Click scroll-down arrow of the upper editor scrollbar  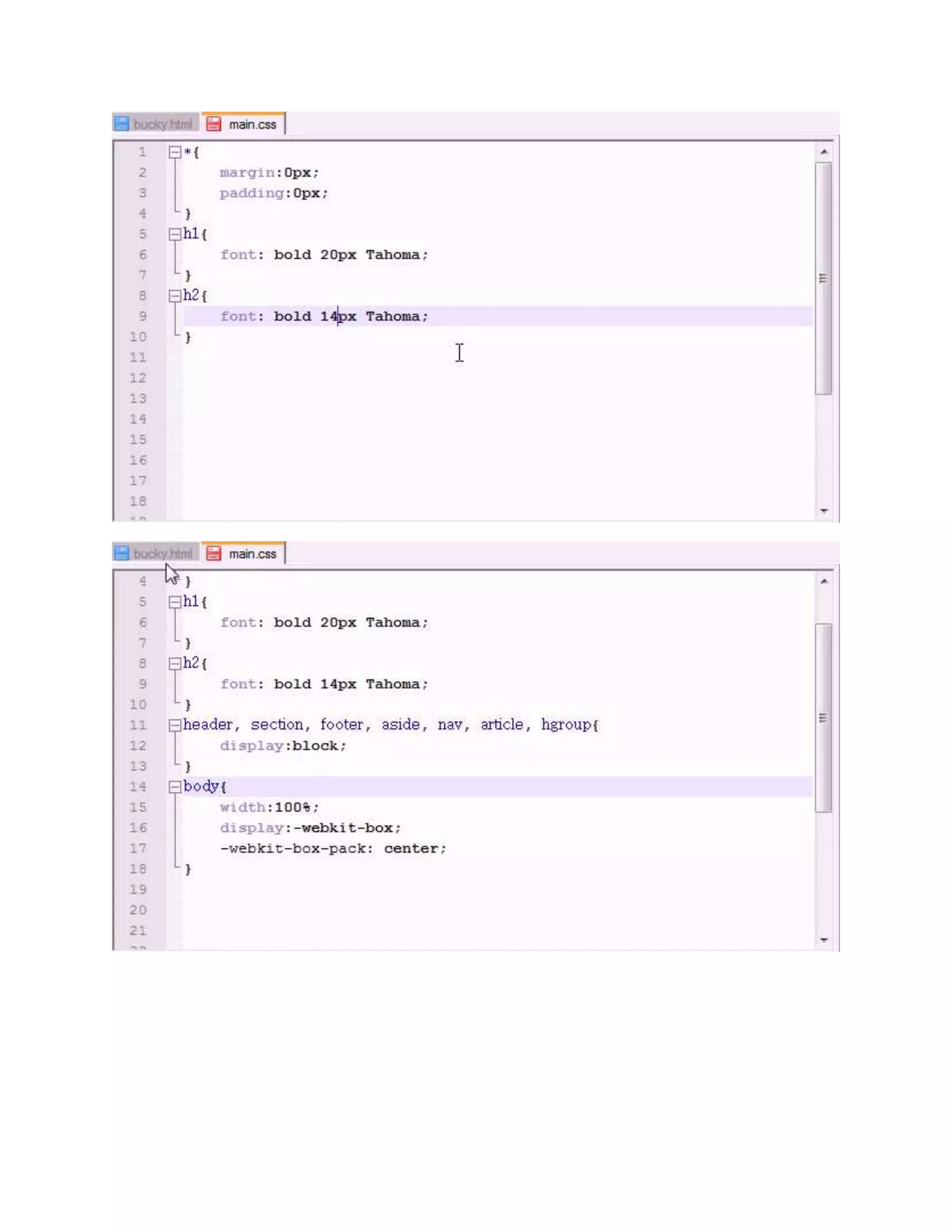(824, 510)
